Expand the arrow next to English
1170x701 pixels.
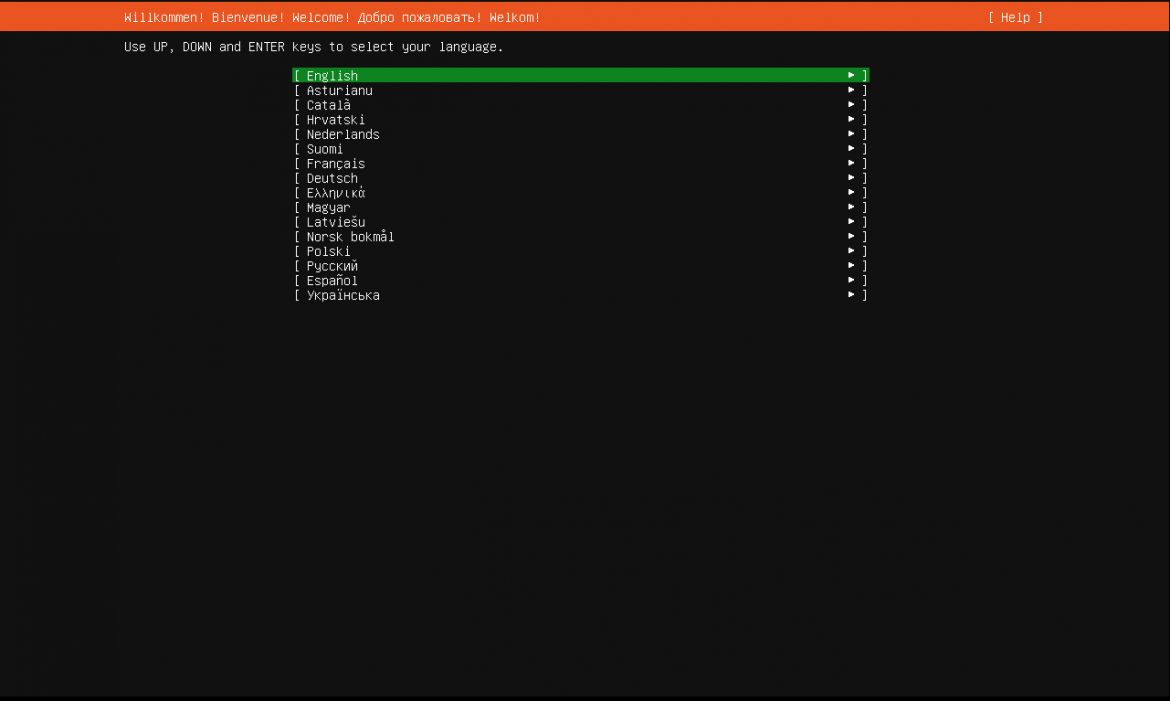[851, 75]
